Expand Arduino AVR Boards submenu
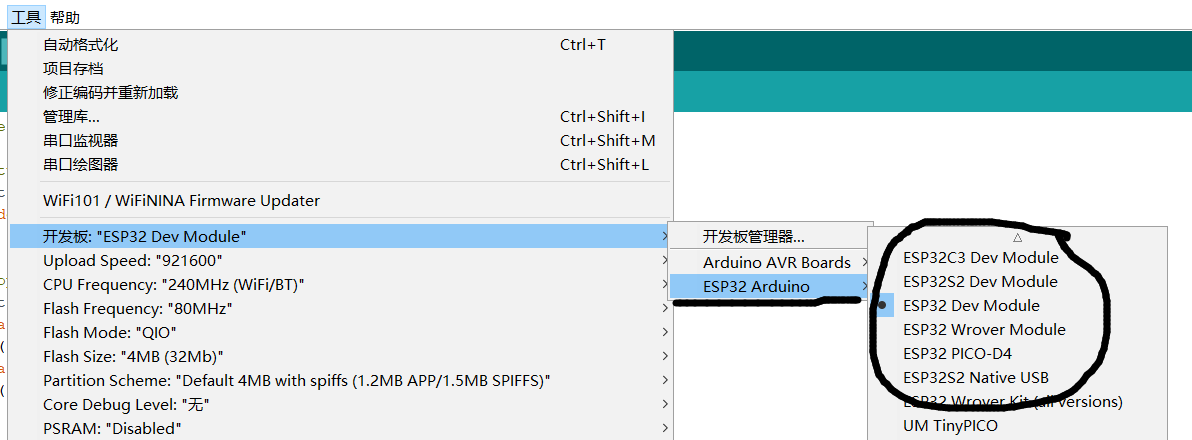The height and width of the screenshot is (440, 1192). point(770,262)
